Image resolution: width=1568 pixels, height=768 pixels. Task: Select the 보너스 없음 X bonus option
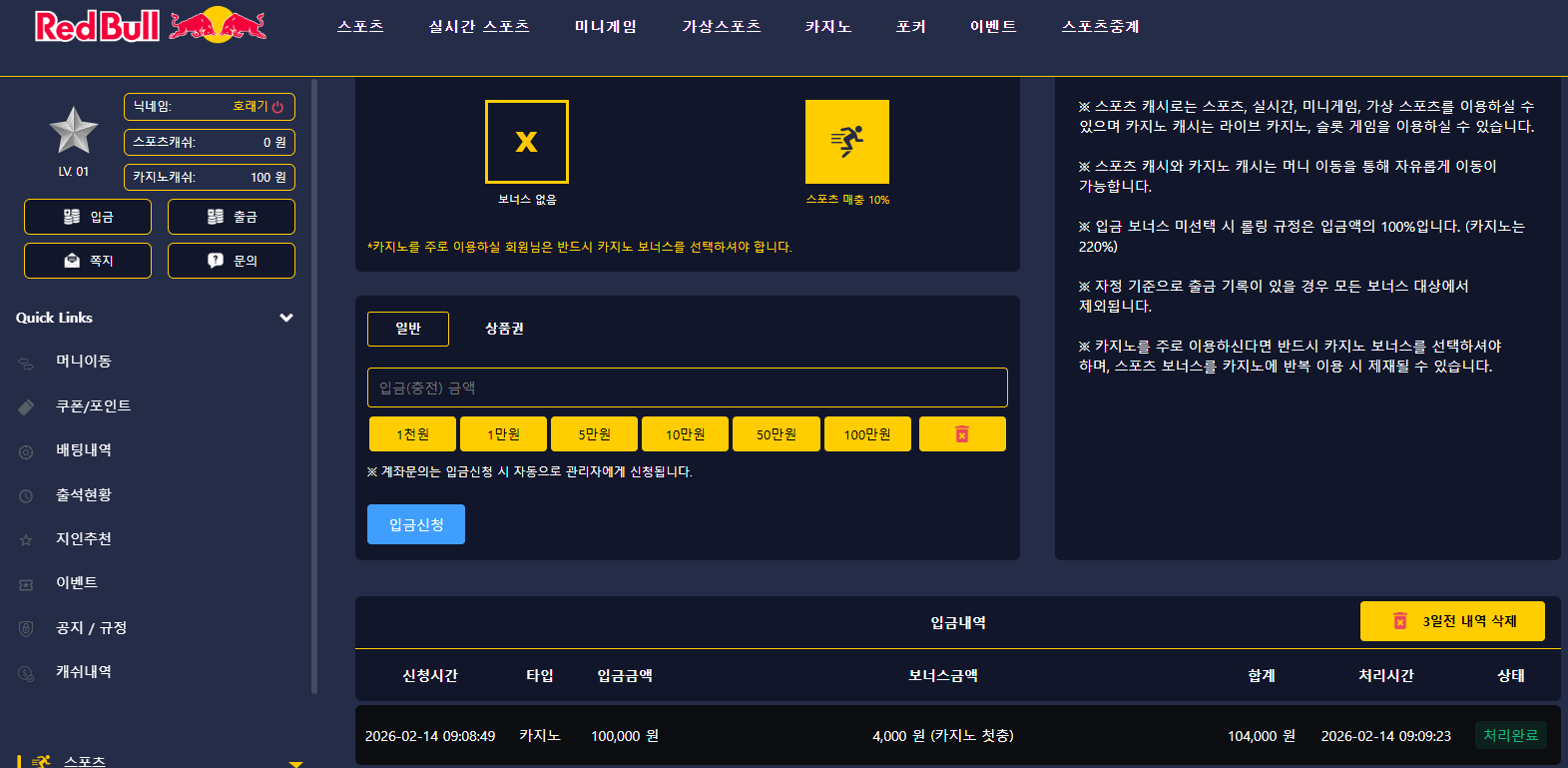click(x=527, y=142)
